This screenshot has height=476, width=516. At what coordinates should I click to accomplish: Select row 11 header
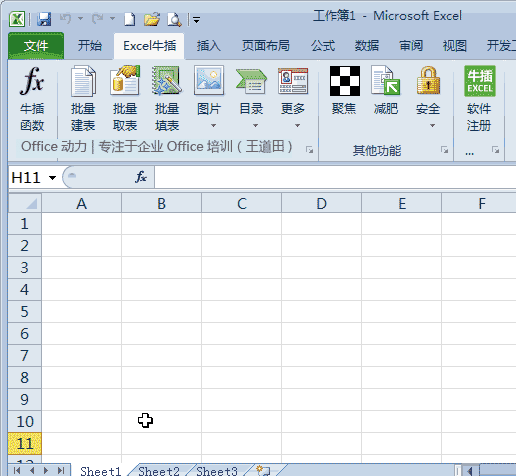[x=25, y=444]
